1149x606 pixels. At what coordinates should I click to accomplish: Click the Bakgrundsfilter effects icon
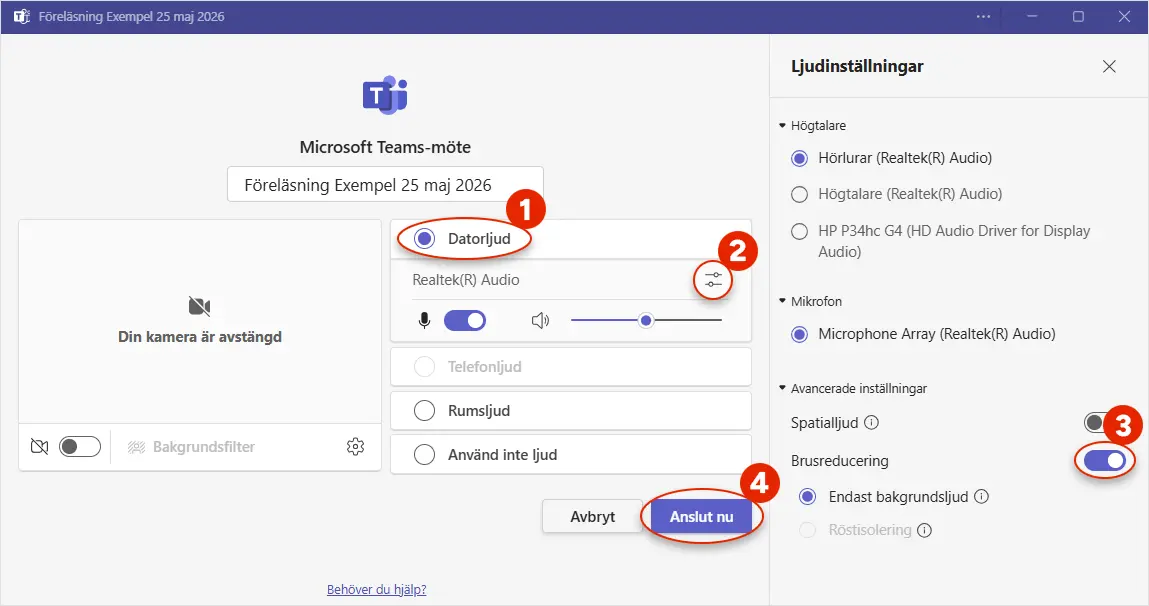pyautogui.click(x=136, y=447)
